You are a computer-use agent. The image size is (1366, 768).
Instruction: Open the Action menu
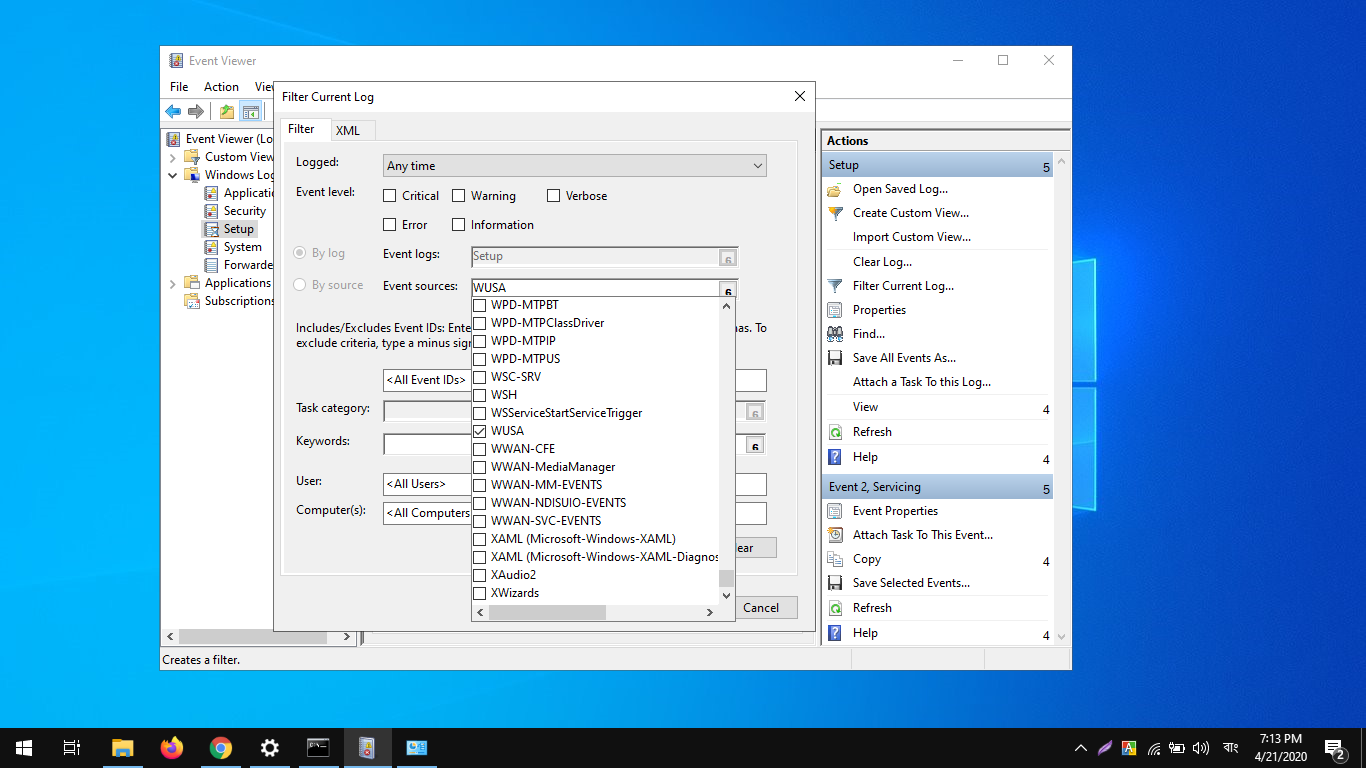pos(221,87)
